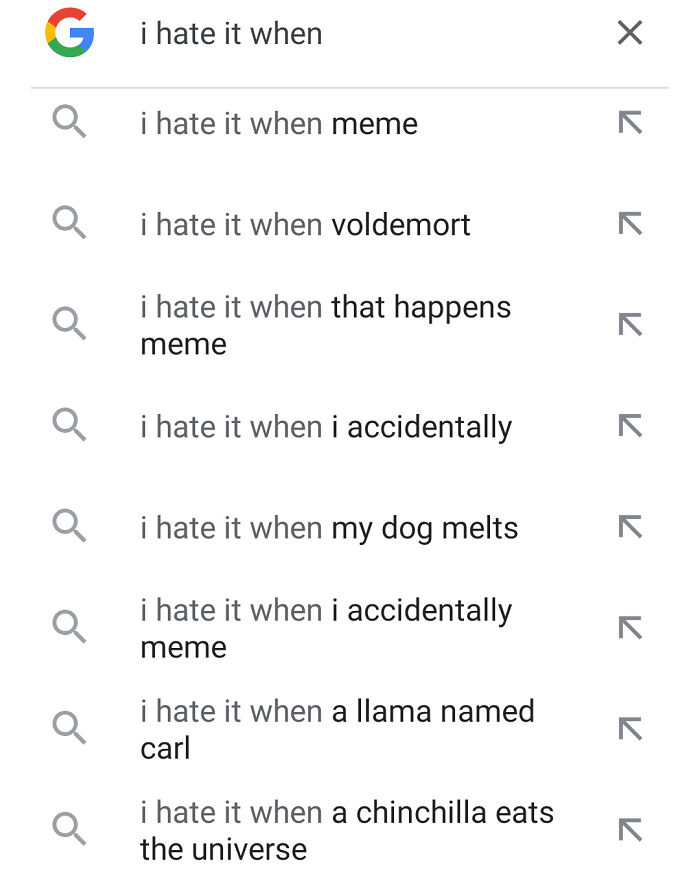Click the magnifier icon beside 'i hate it when meme'
700x887 pixels.
[69, 123]
